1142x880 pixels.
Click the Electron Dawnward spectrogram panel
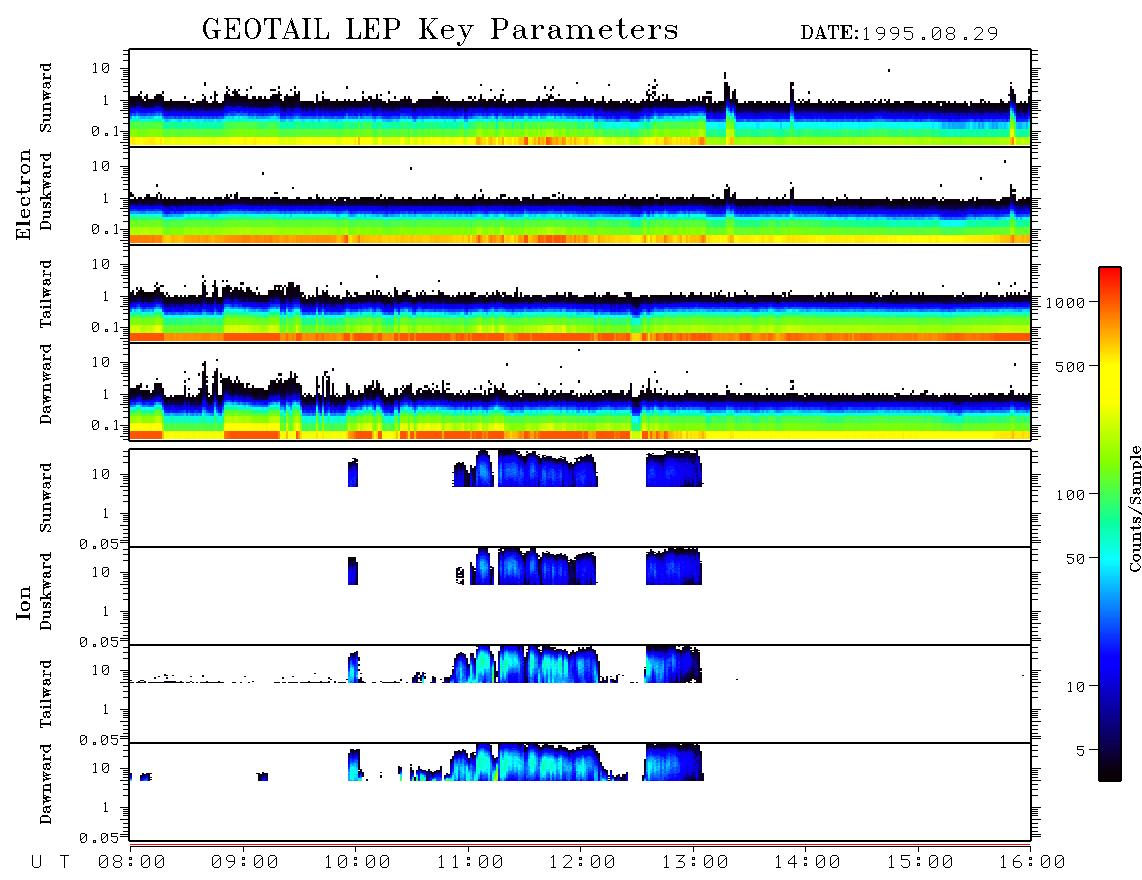tap(580, 391)
